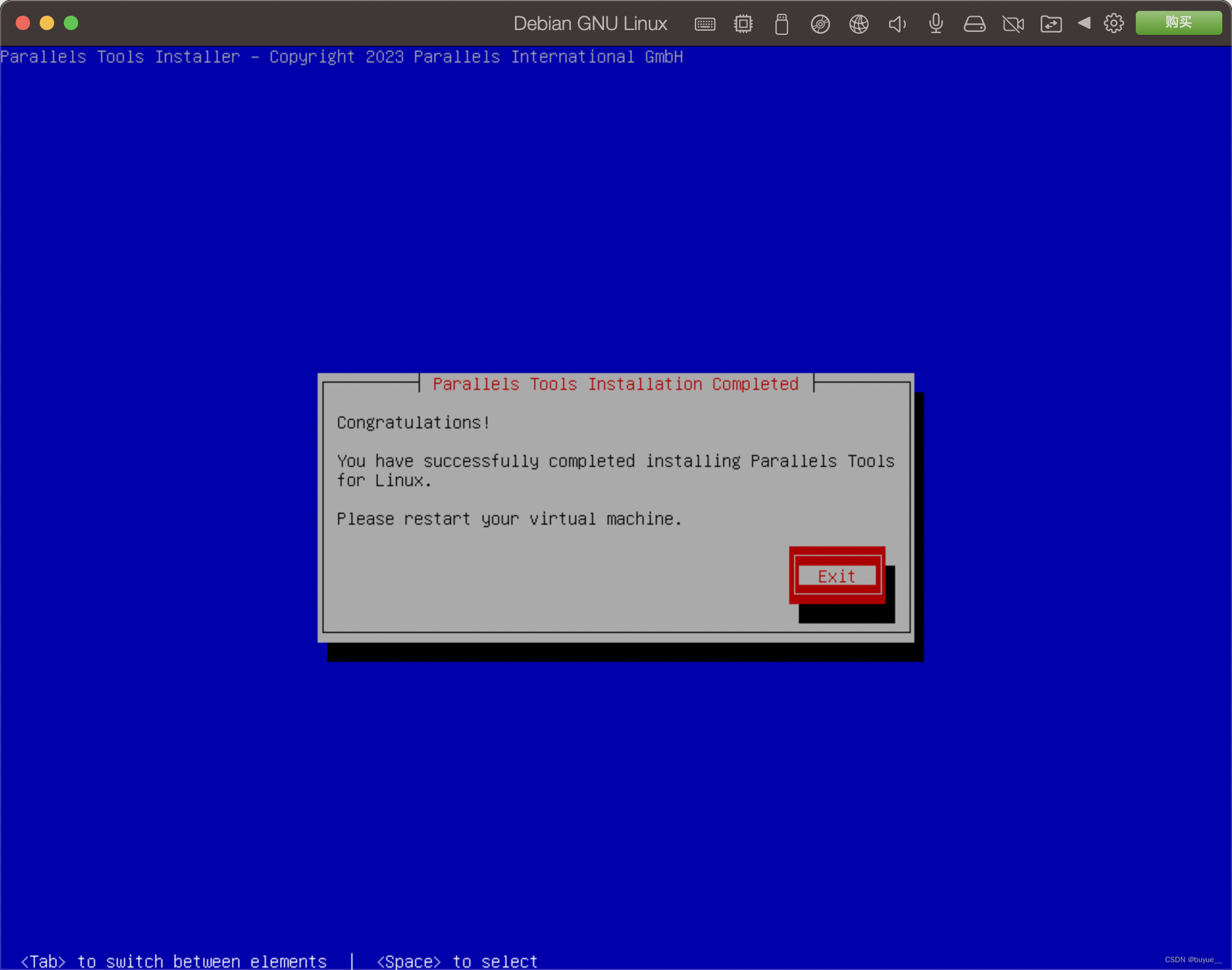Viewport: 1232px width, 970px height.
Task: Click the Exit button in installer dialog
Action: tap(837, 576)
